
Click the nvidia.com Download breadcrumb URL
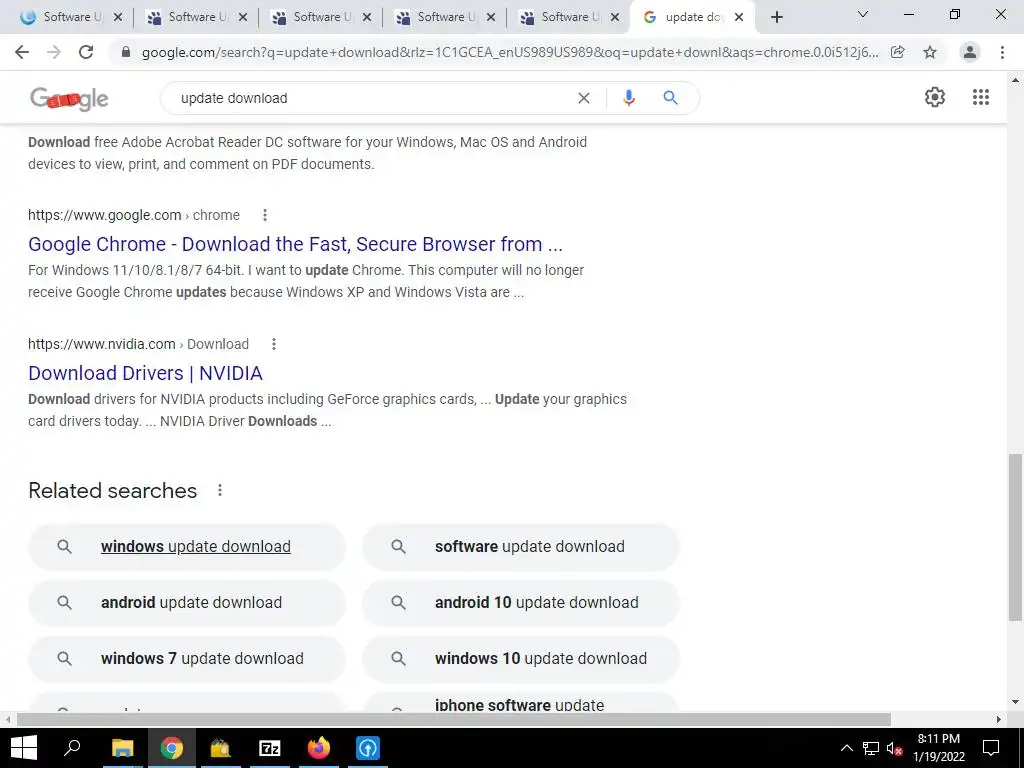(x=138, y=344)
